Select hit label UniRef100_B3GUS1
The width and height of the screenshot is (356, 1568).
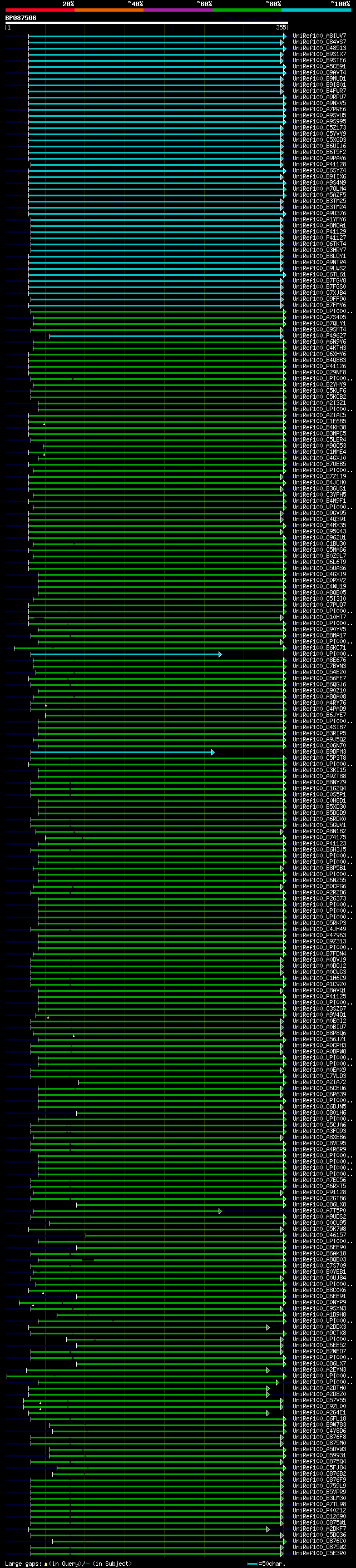[x=319, y=489]
